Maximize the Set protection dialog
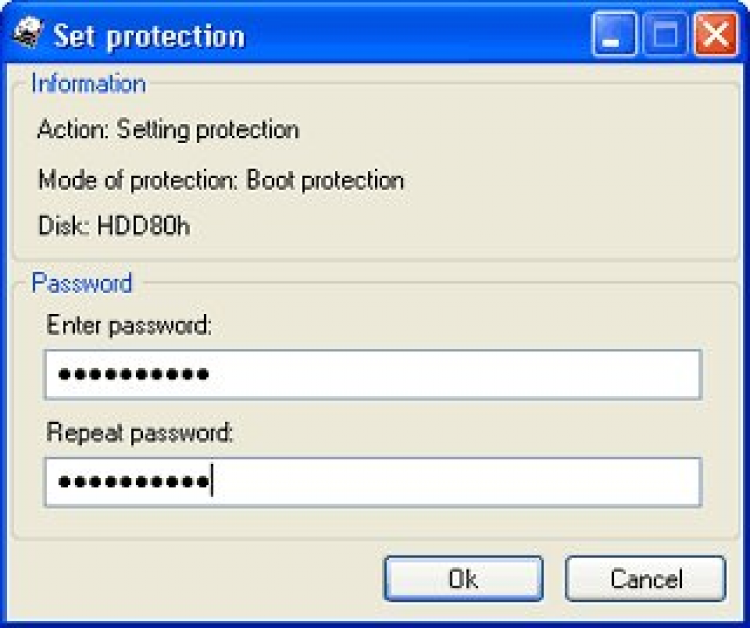This screenshot has height=628, width=750. click(x=665, y=34)
